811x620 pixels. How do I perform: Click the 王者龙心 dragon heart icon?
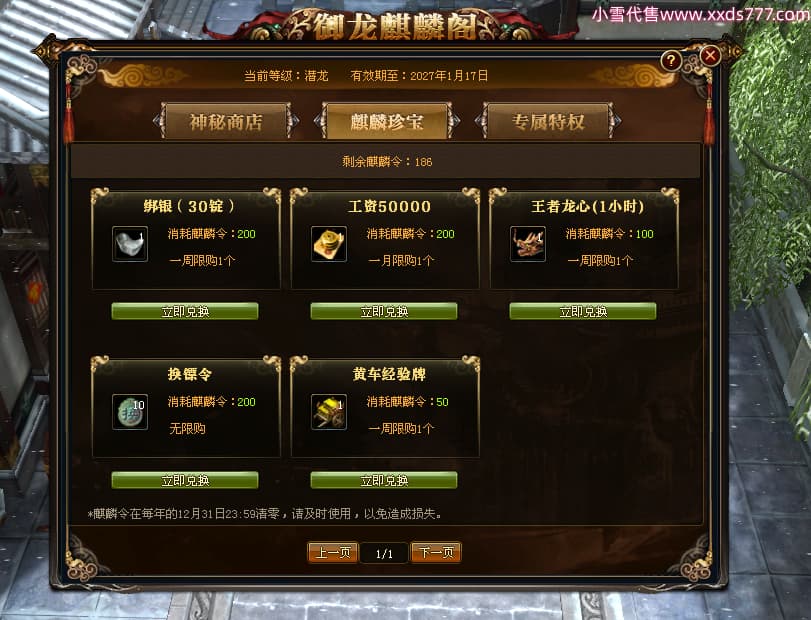[x=528, y=244]
